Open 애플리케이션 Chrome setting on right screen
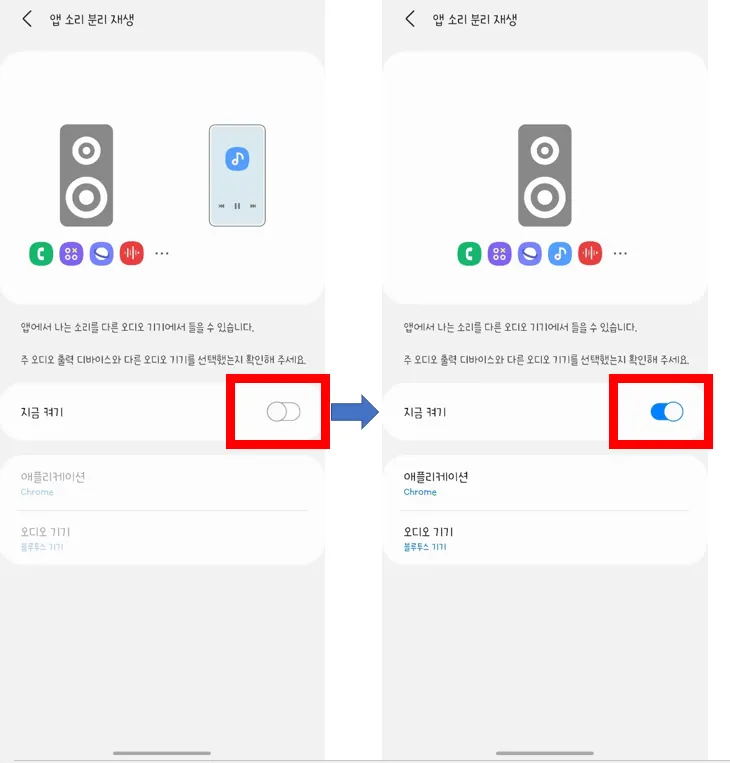The width and height of the screenshot is (730, 763). tap(545, 483)
